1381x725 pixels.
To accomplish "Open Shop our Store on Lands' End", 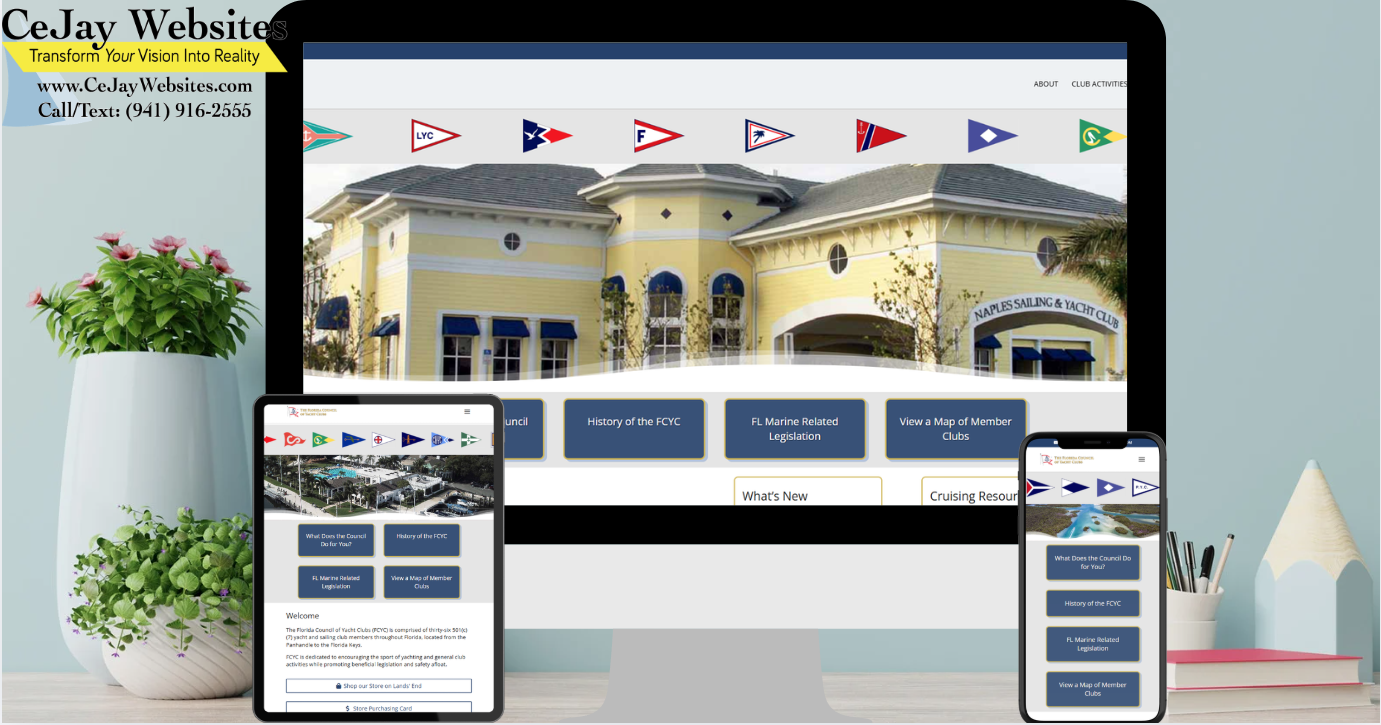I will click(x=379, y=685).
